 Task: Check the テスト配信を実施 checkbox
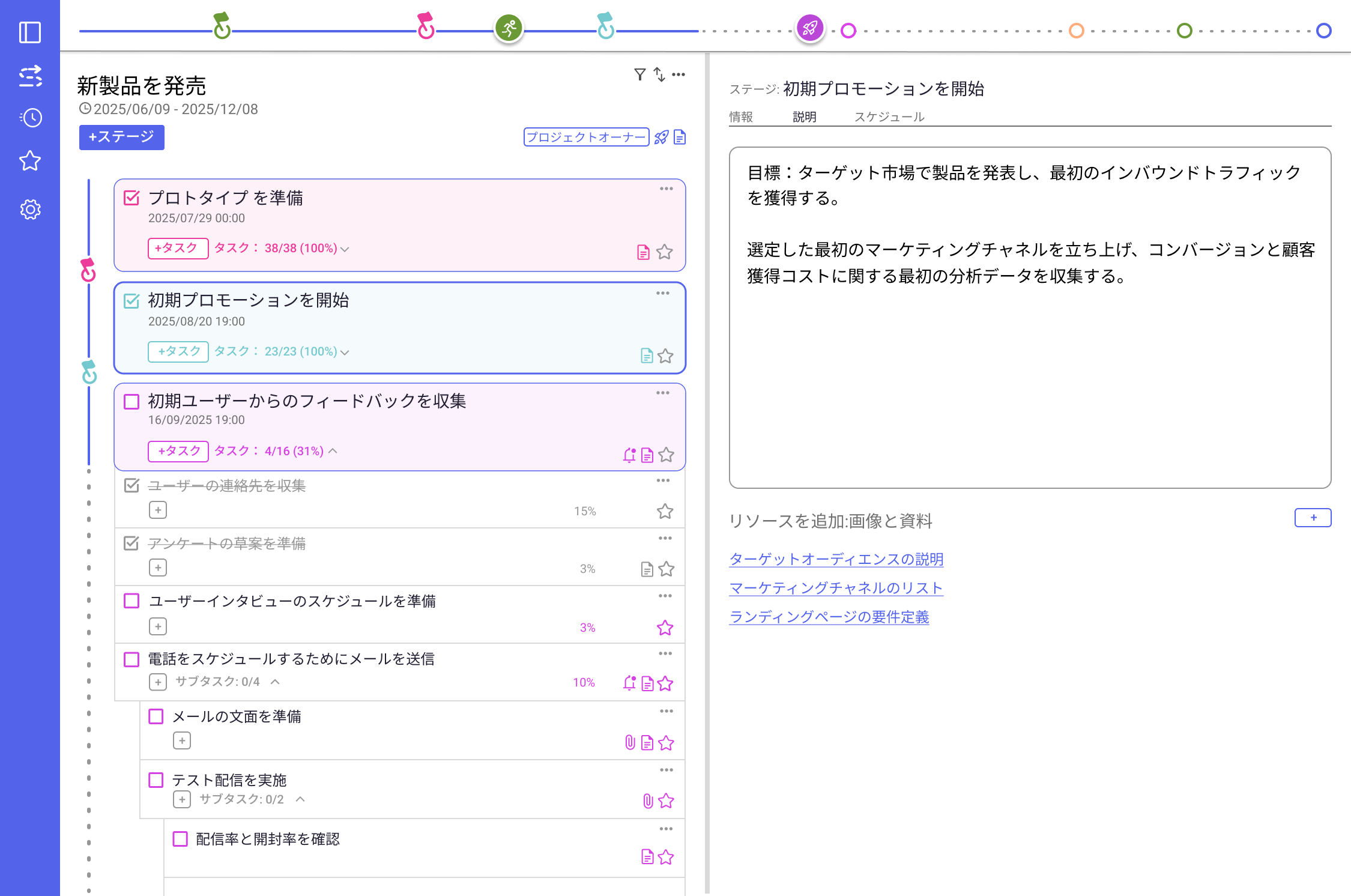click(156, 780)
